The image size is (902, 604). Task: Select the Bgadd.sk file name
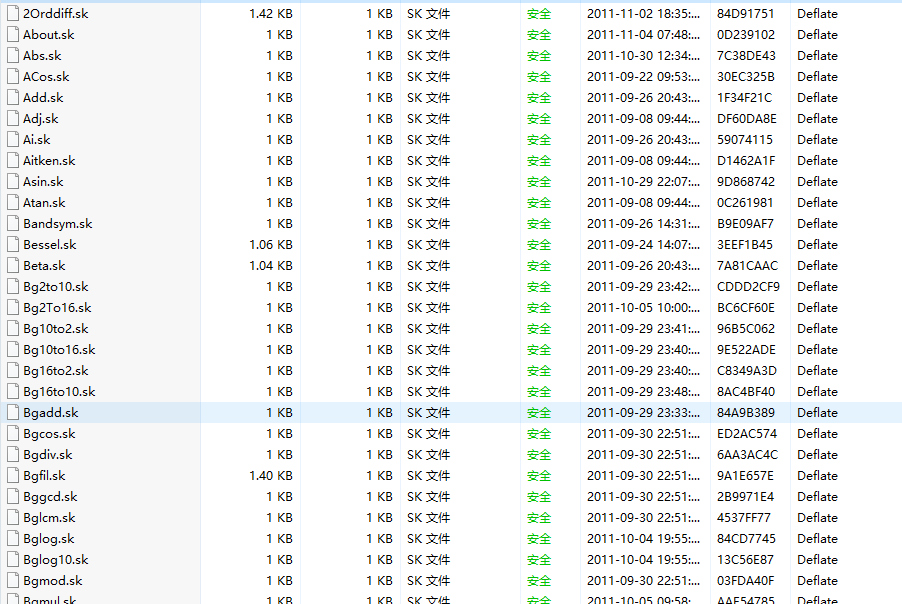pos(51,412)
